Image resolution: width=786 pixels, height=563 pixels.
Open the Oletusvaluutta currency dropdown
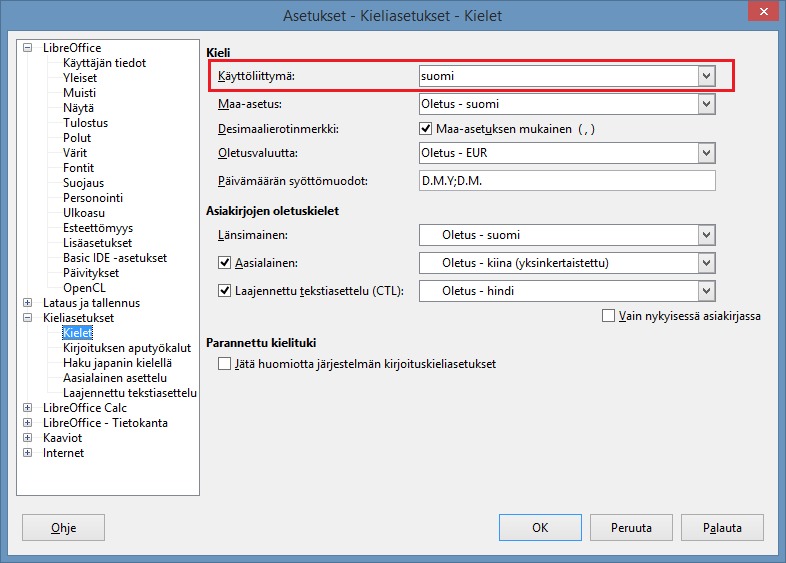[706, 153]
